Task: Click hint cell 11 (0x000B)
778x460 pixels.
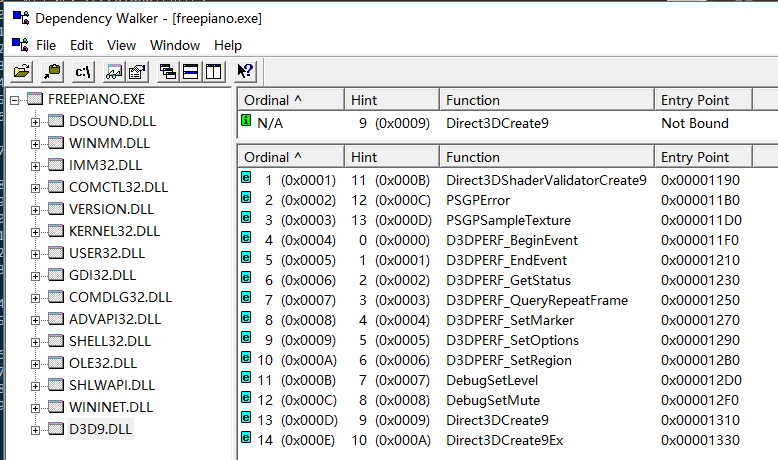Action: 390,180
